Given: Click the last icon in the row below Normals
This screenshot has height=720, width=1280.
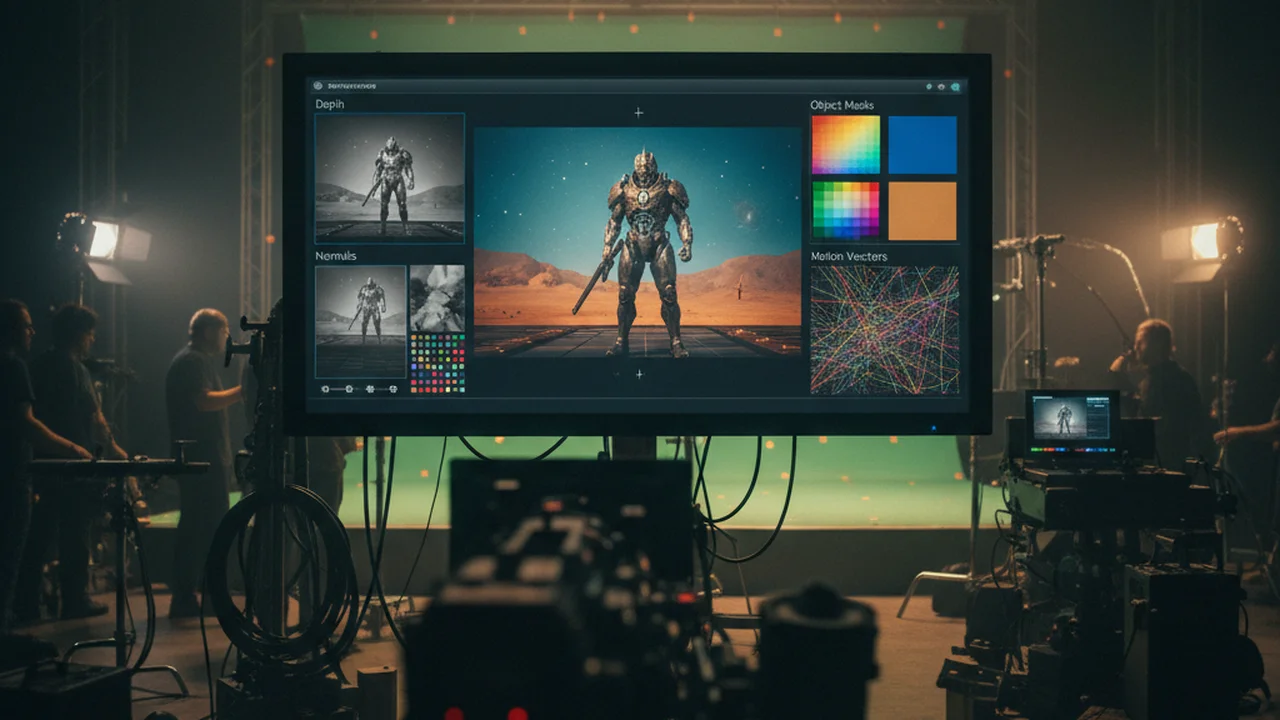Looking at the screenshot, I should [x=393, y=389].
